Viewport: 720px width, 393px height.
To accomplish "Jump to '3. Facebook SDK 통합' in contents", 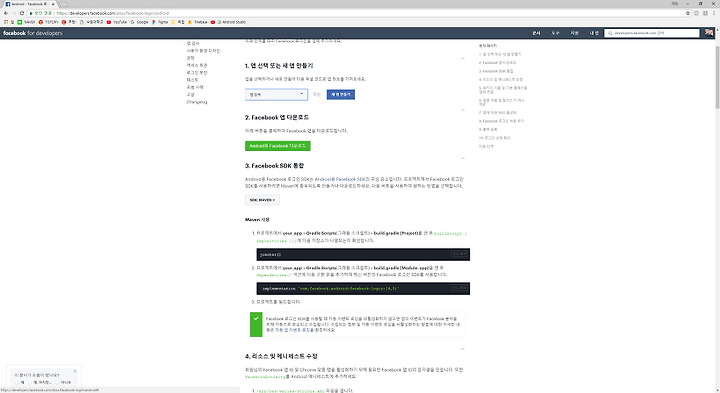I will click(496, 71).
